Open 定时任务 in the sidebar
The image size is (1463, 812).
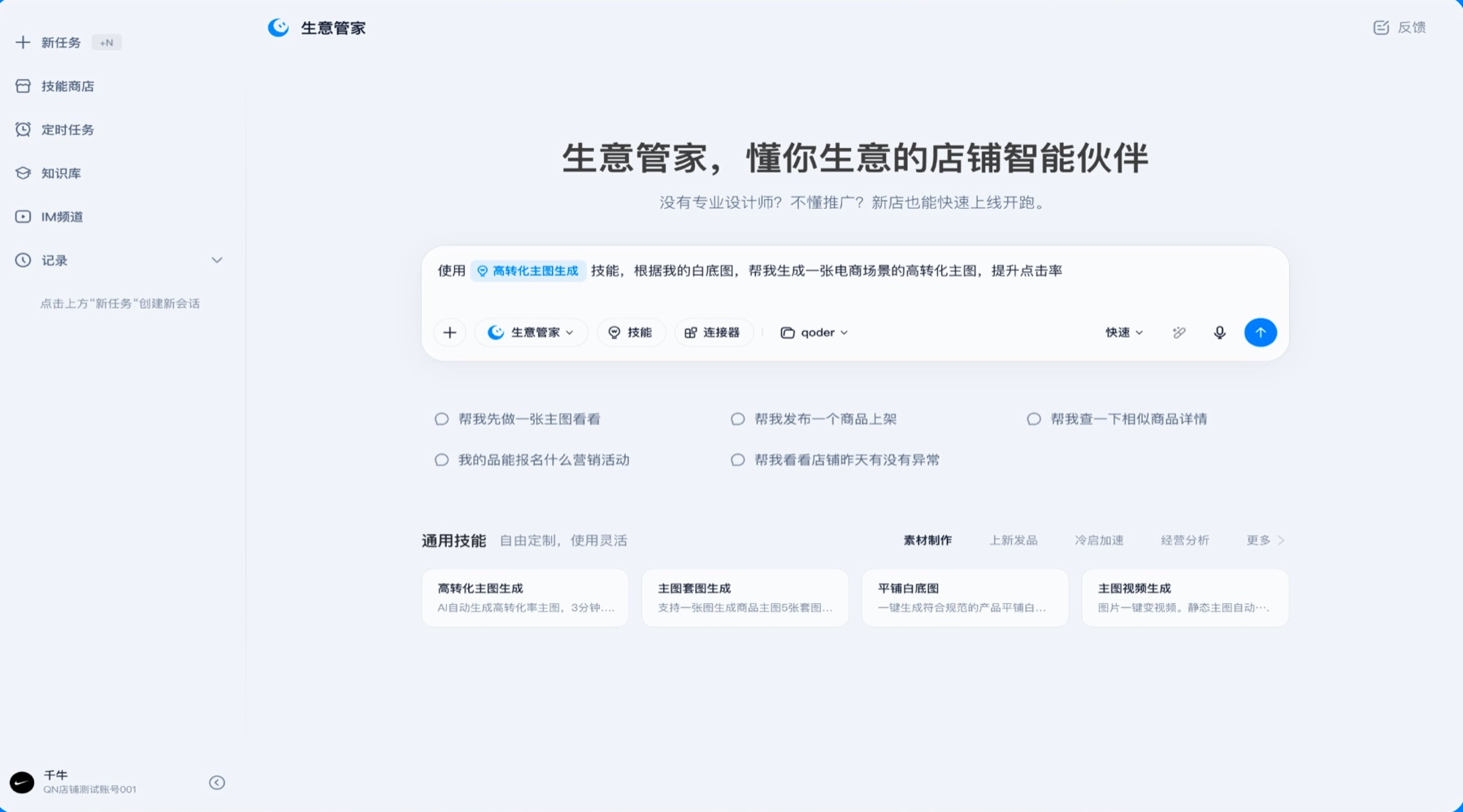pyautogui.click(x=55, y=130)
